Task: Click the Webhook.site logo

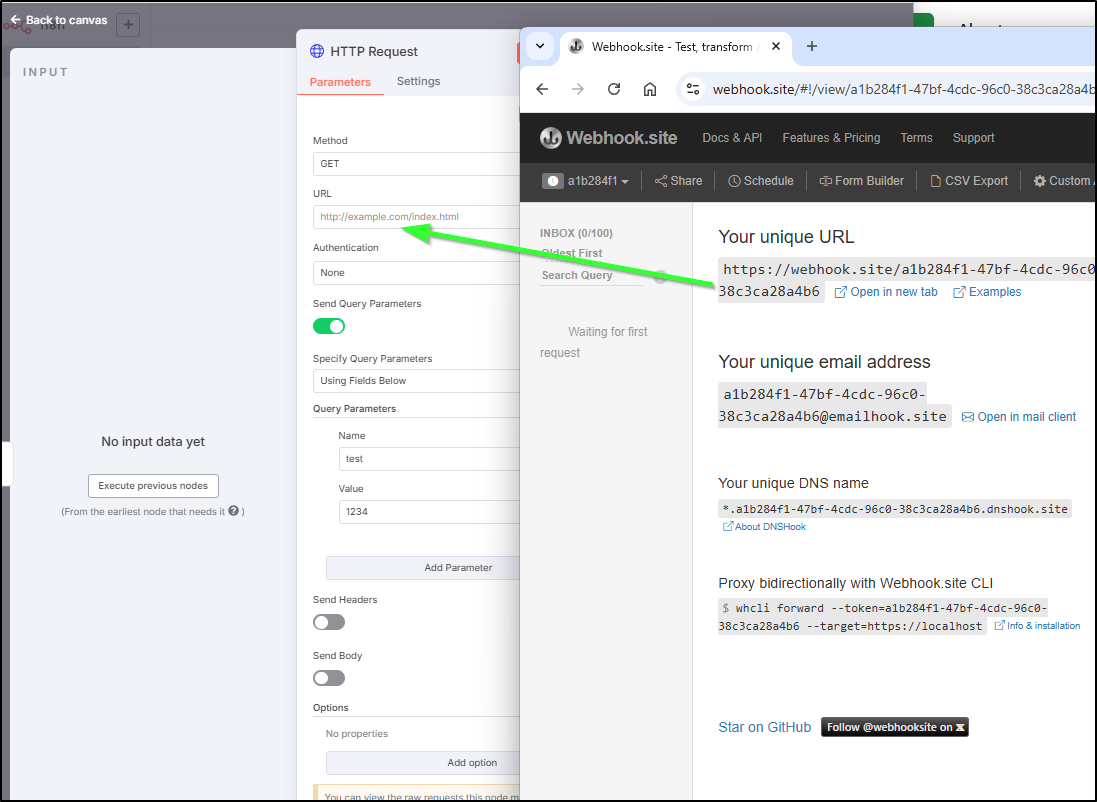Action: (609, 138)
